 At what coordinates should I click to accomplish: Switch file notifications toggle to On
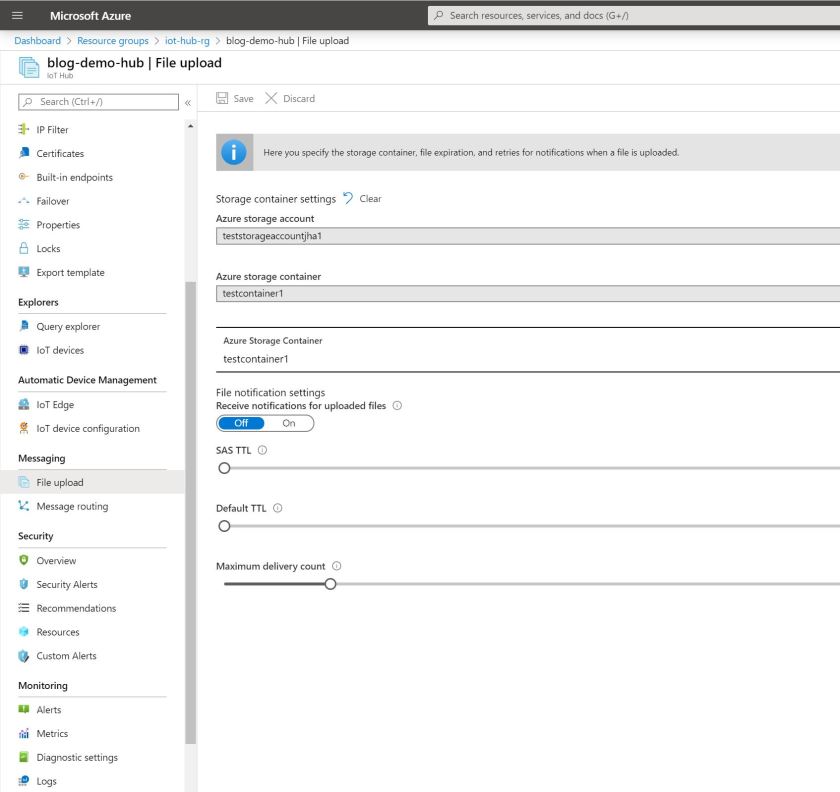click(x=289, y=423)
